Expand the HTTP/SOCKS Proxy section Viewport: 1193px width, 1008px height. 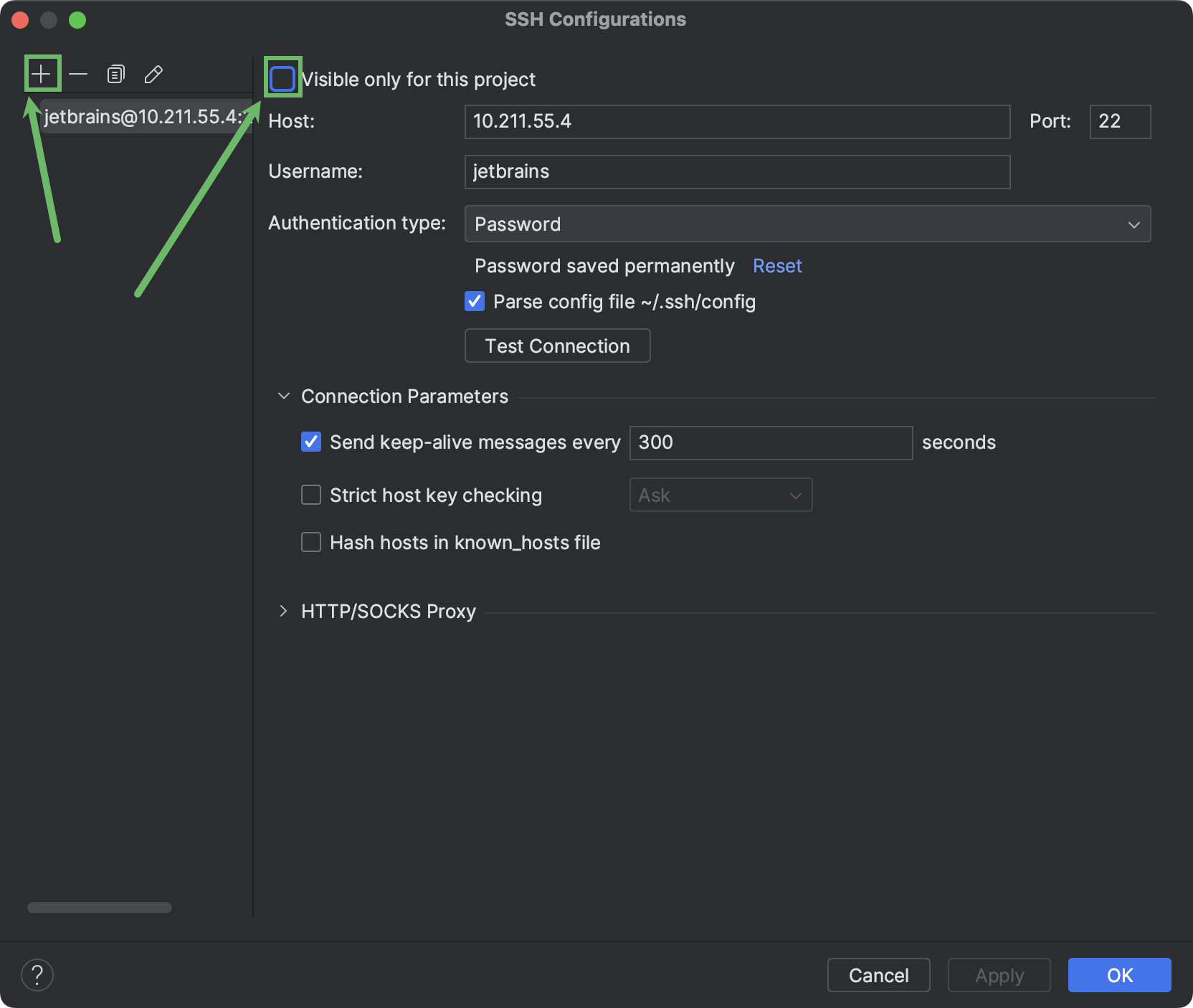pyautogui.click(x=283, y=611)
